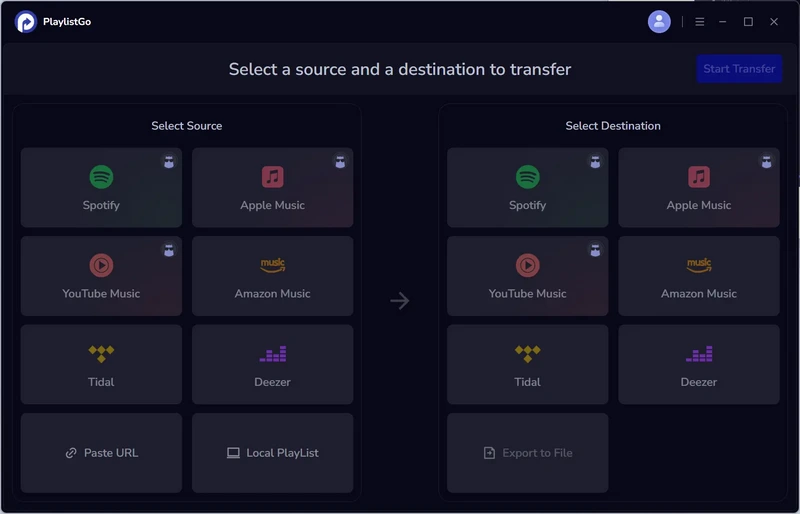Image resolution: width=800 pixels, height=514 pixels.
Task: Click account badge on destination YouTube Music card
Action: [x=595, y=250]
